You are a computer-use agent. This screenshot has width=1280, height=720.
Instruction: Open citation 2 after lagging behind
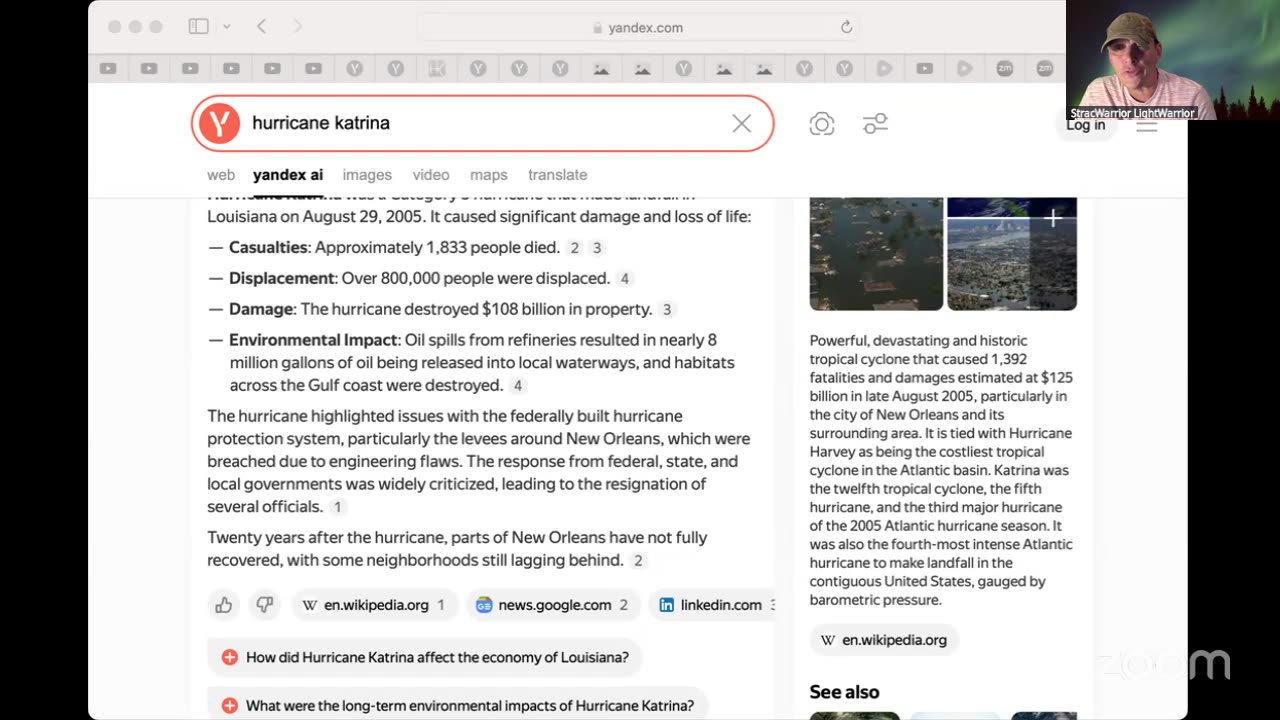coord(638,561)
